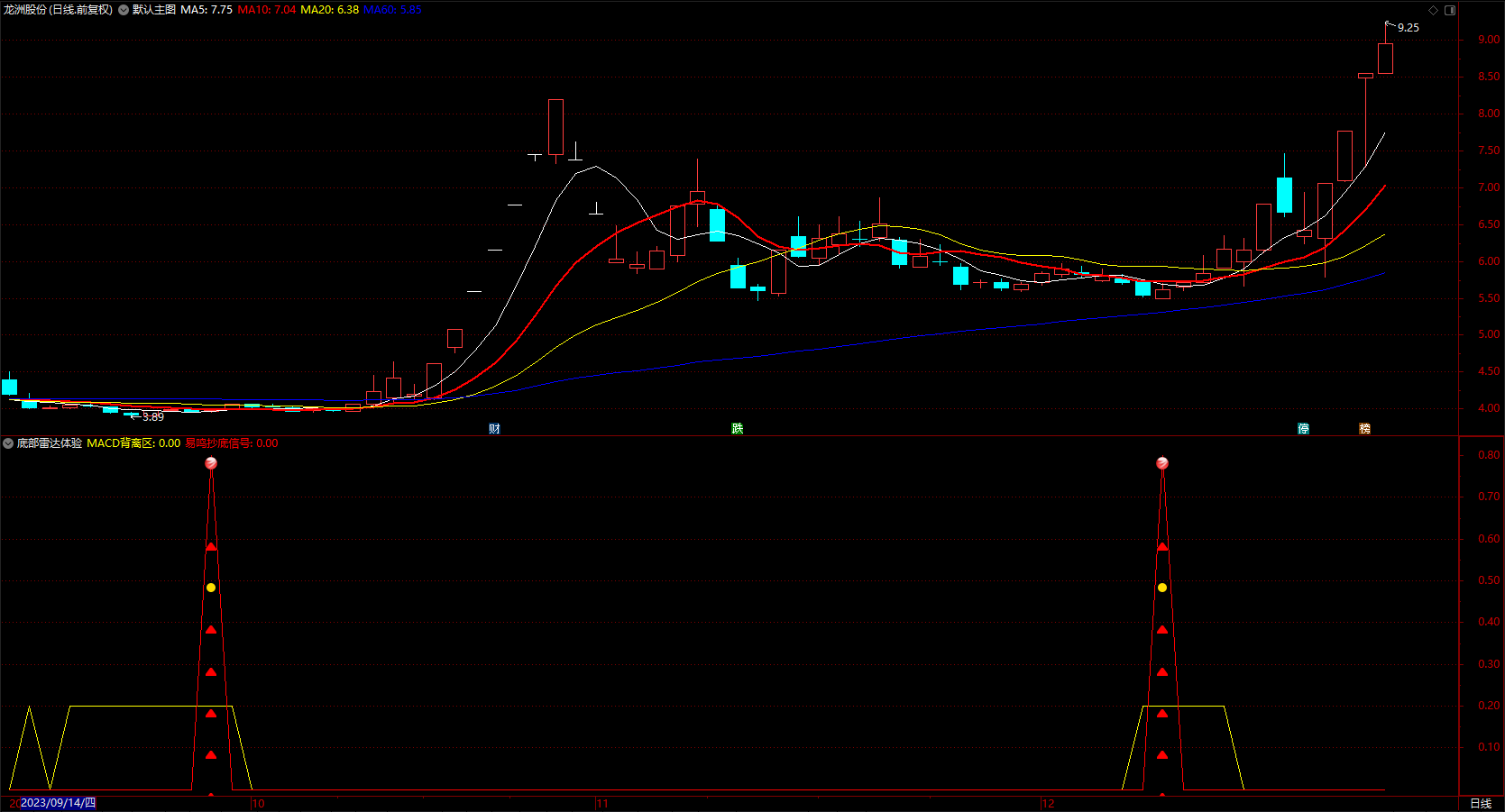Click the 易鸣抄底信号: 0.00 label
Viewport: 1505px width, 812px height.
click(x=232, y=443)
